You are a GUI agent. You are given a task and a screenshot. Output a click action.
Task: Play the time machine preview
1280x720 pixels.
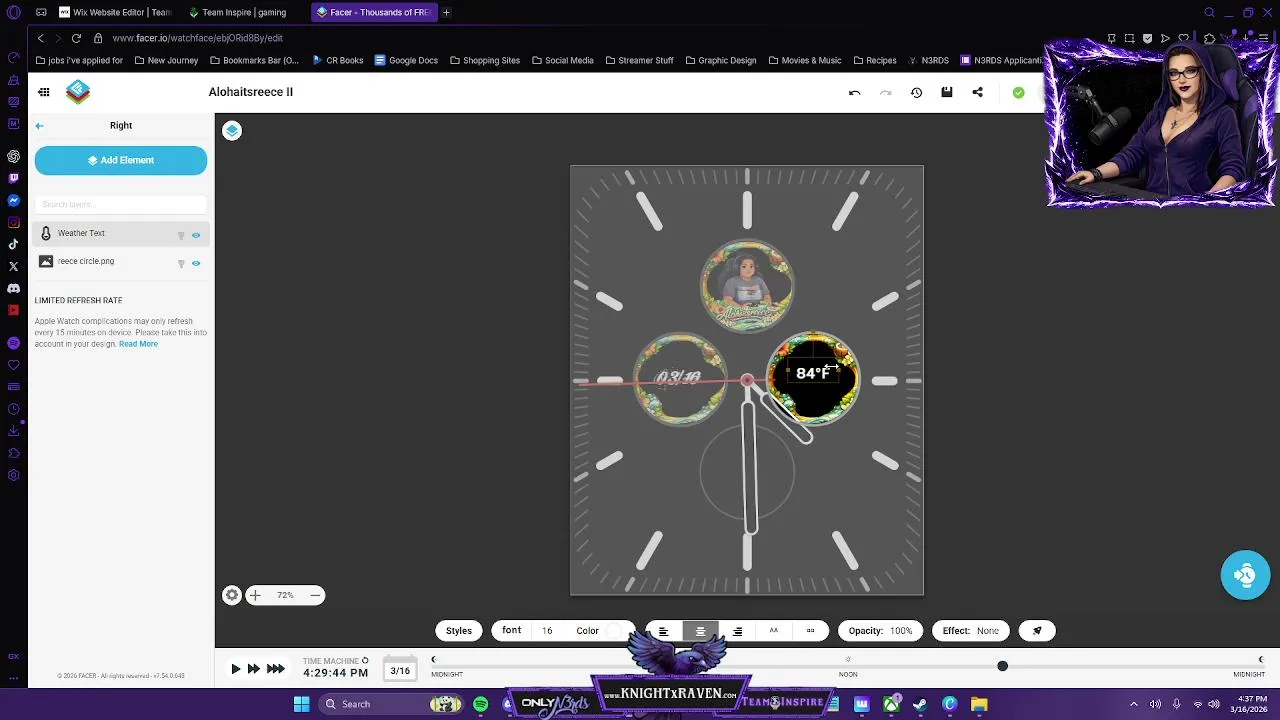click(236, 669)
